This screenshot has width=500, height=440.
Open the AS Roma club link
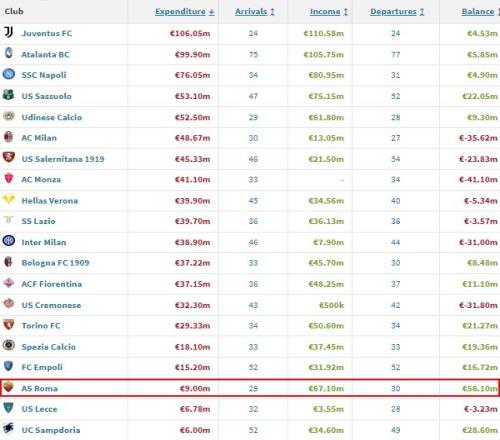coord(39,389)
